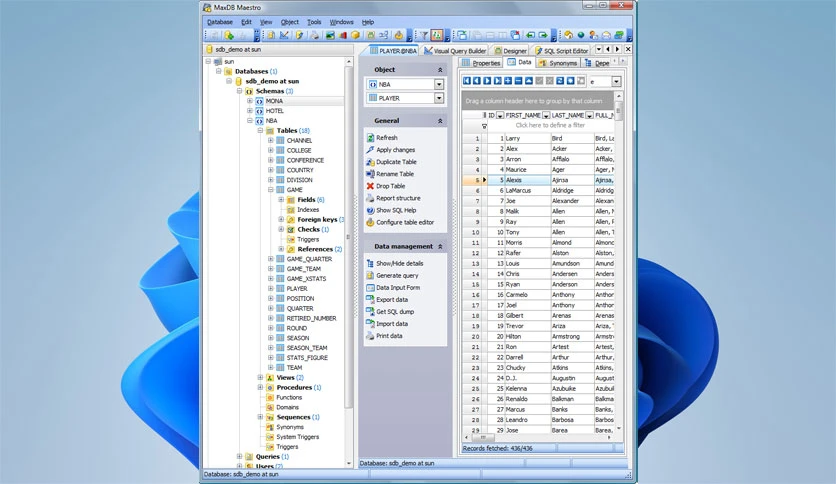
Task: Click red X Drop Table icon
Action: (x=371, y=186)
